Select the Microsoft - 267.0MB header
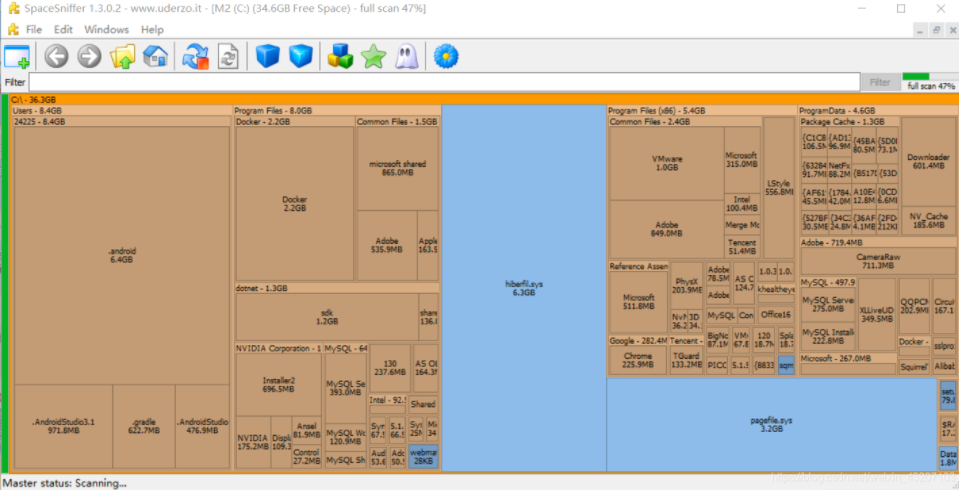959x490 pixels. [x=848, y=358]
